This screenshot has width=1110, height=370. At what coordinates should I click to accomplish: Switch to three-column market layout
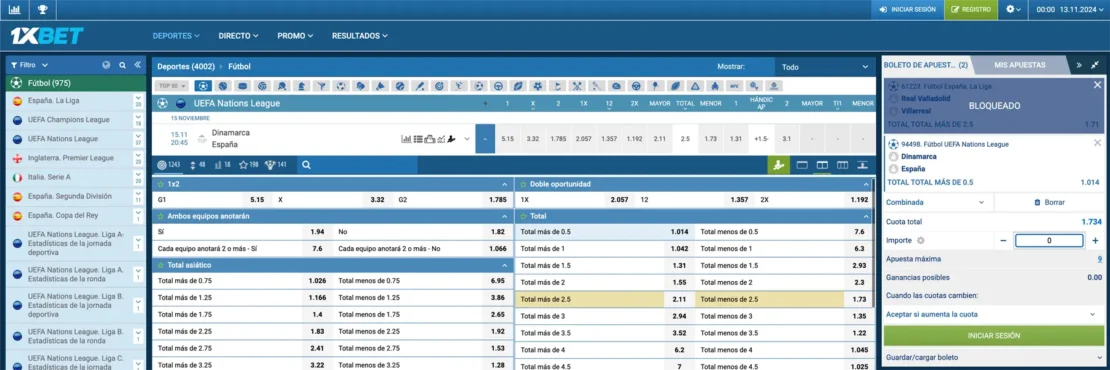pyautogui.click(x=842, y=165)
